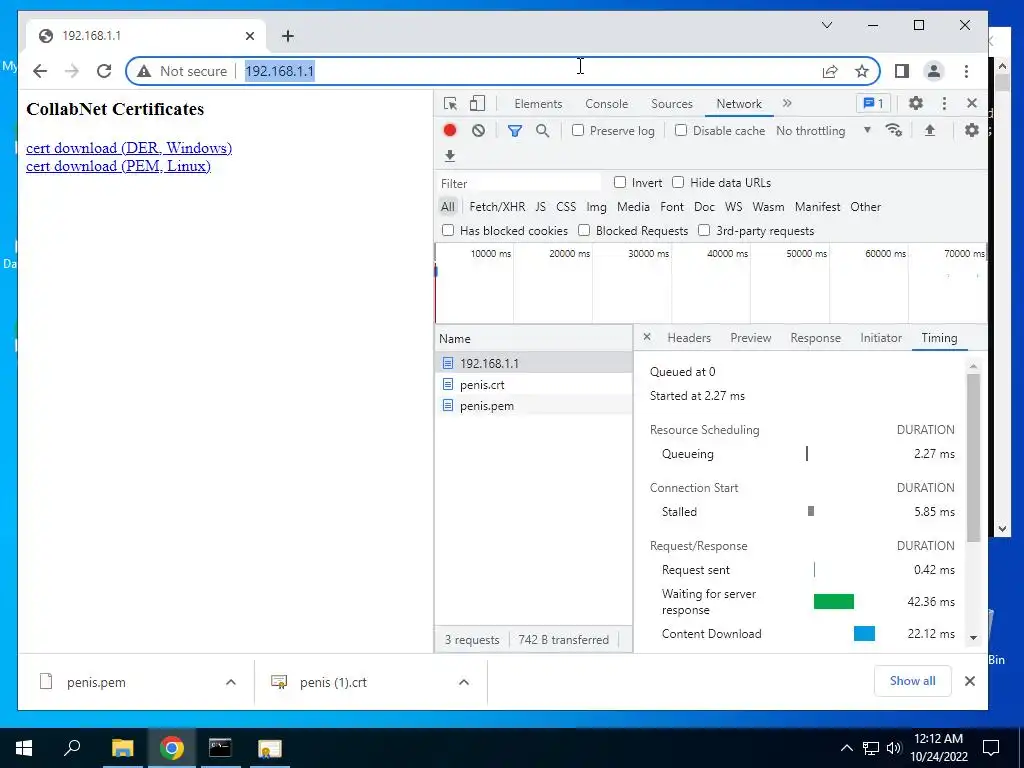Filter requests by JS type
The height and width of the screenshot is (768, 1024).
click(540, 207)
